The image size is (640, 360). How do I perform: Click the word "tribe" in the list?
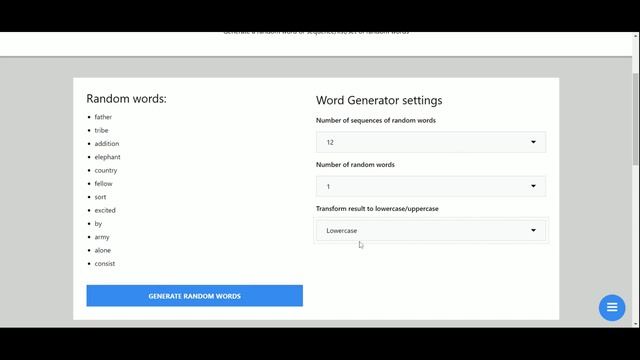click(101, 130)
